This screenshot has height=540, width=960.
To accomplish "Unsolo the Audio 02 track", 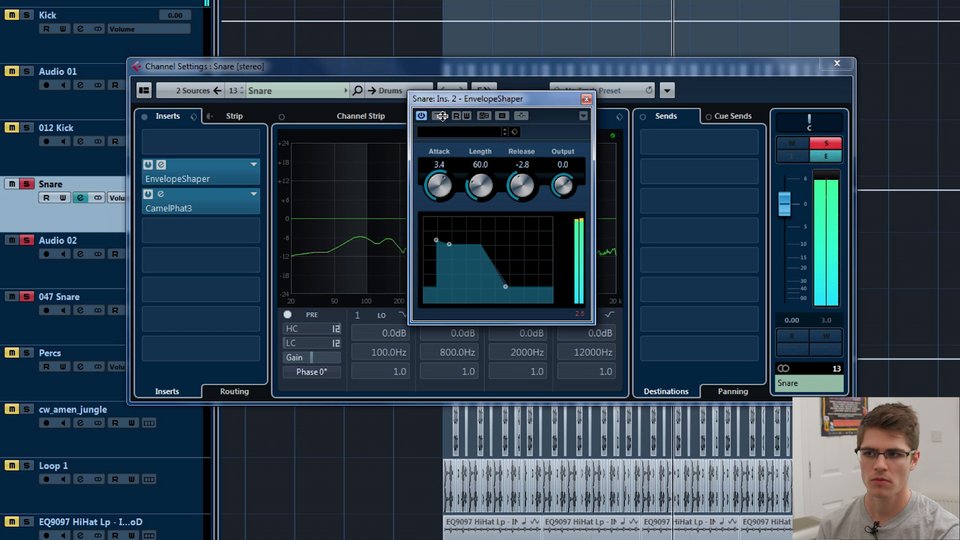I will pyautogui.click(x=26, y=240).
